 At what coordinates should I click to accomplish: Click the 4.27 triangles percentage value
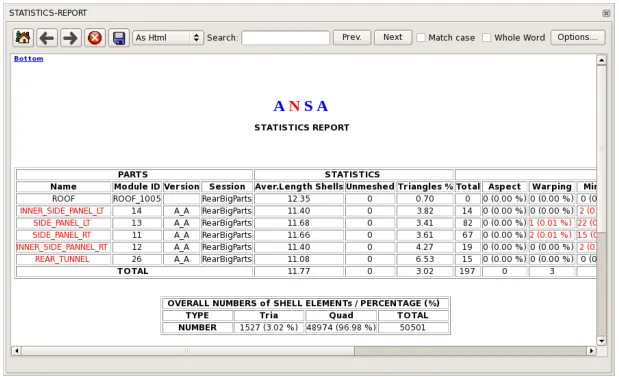[425, 247]
